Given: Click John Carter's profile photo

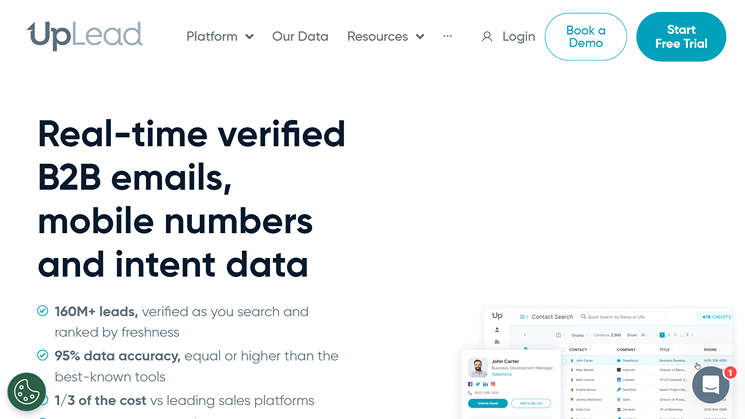Looking at the screenshot, I should 478,366.
